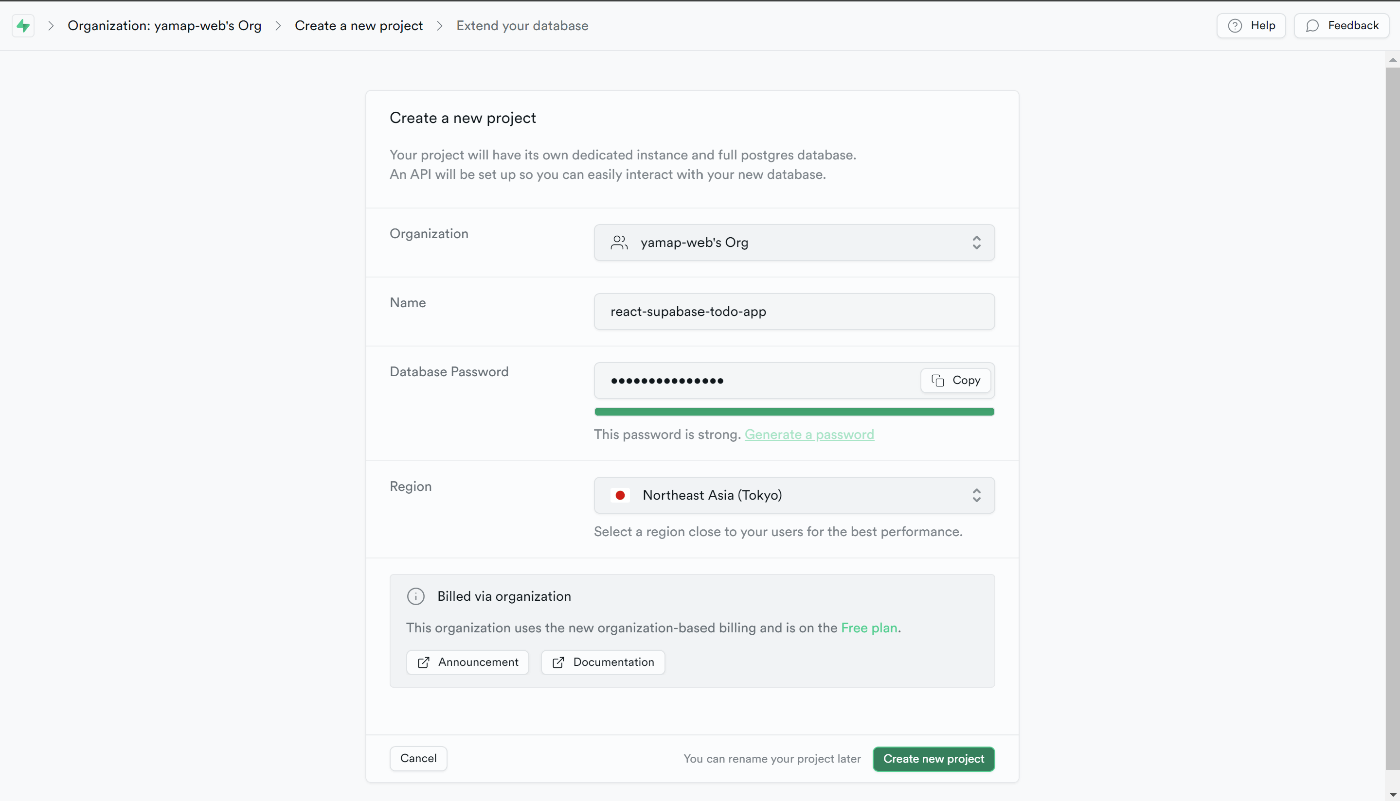The height and width of the screenshot is (801, 1400).
Task: Click the scrollbar down arrow
Action: tap(1392, 794)
